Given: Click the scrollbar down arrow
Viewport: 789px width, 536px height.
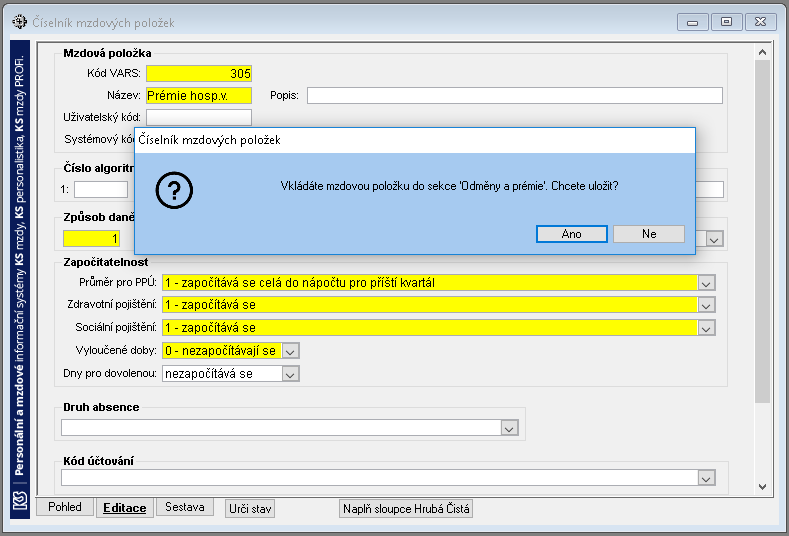Looking at the screenshot, I should point(762,487).
